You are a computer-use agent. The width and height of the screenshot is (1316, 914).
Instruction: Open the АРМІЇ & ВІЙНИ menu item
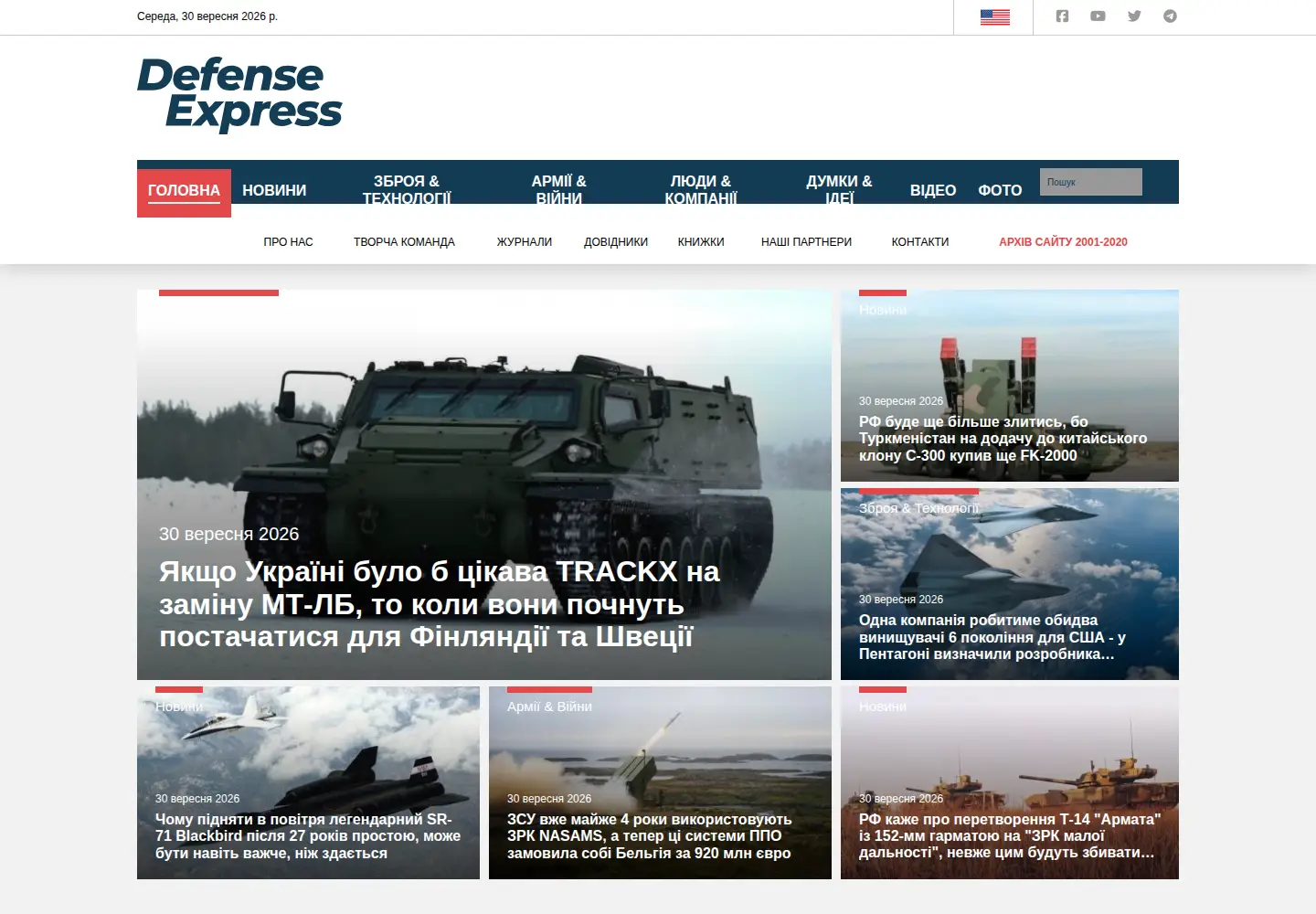(x=559, y=189)
